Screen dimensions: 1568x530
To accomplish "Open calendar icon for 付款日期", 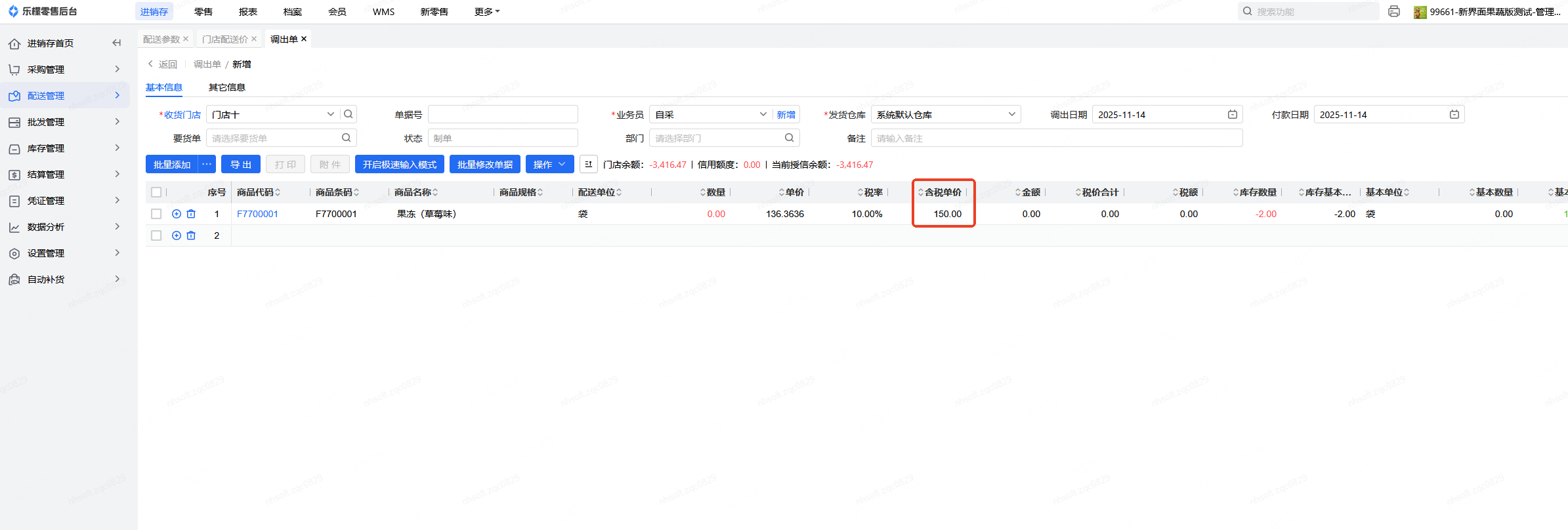I will tap(1454, 115).
